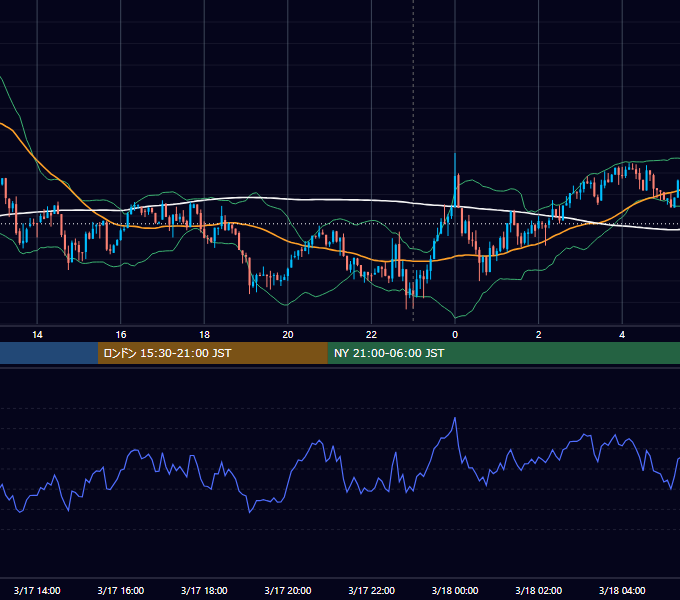680x600 pixels.
Task: Click the hour label 2 on the time axis
Action: pos(539,335)
